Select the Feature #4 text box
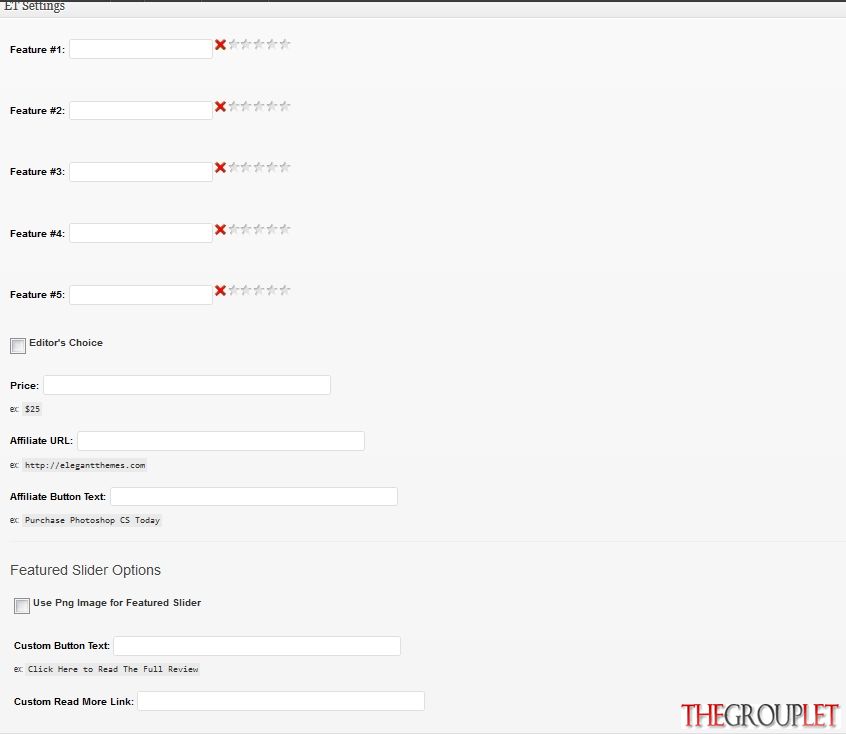Viewport: 846px width, 734px height. coord(141,233)
